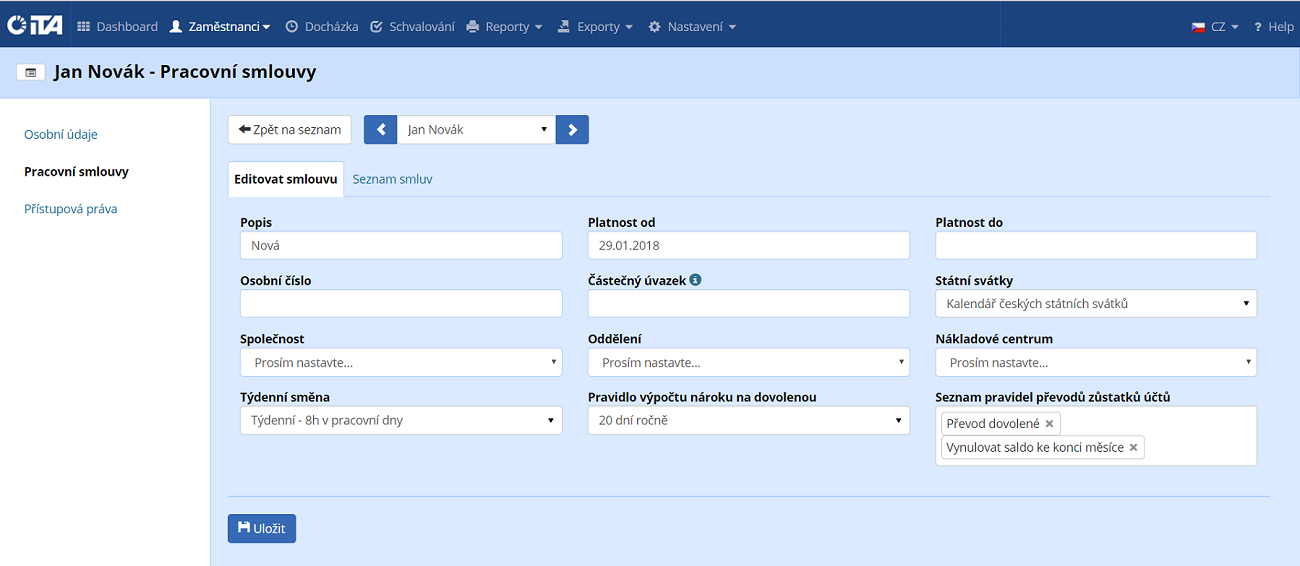Click the contract card icon beside page title
The width and height of the screenshot is (1300, 566).
point(31,73)
